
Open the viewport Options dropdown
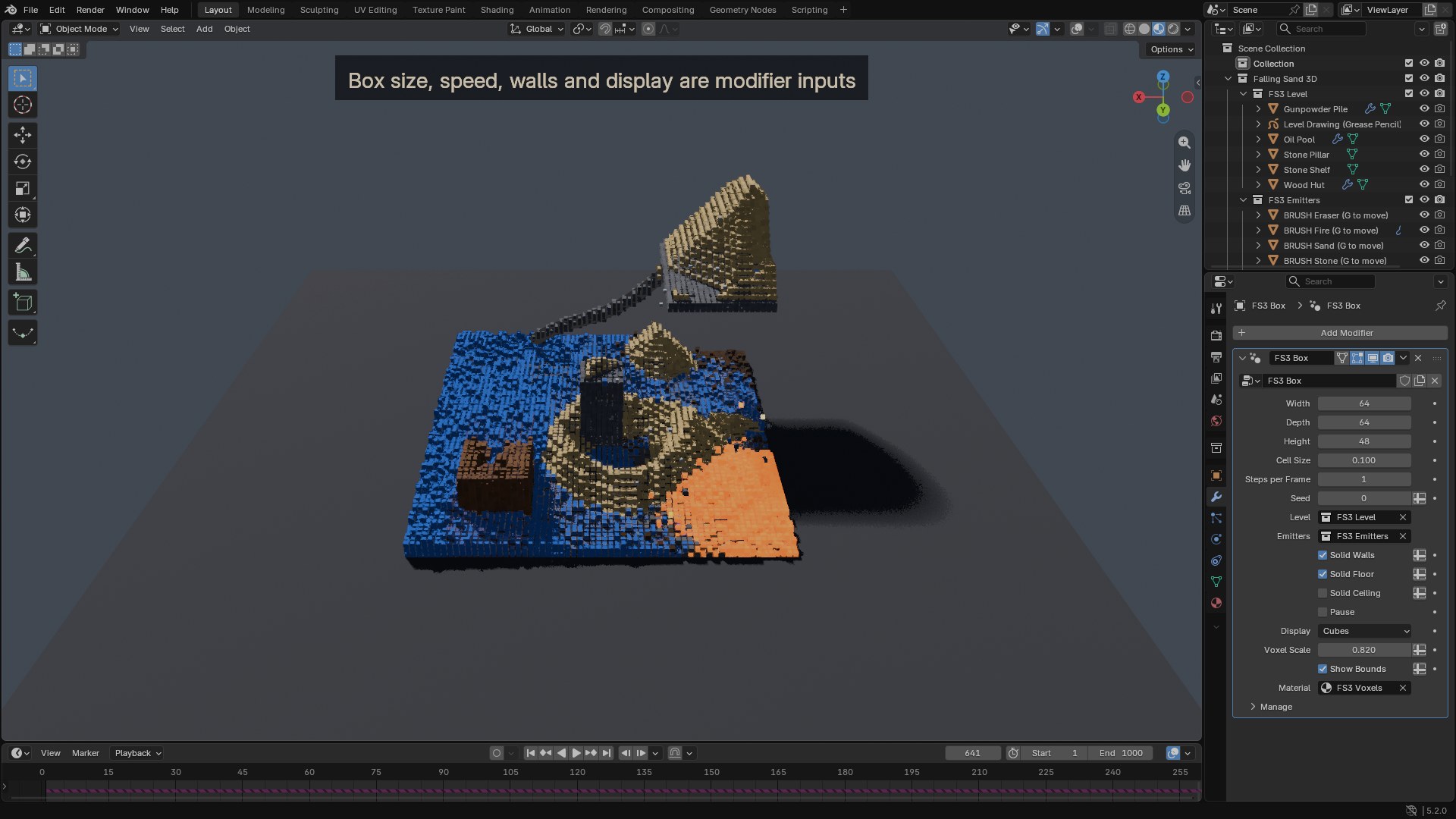(1171, 49)
